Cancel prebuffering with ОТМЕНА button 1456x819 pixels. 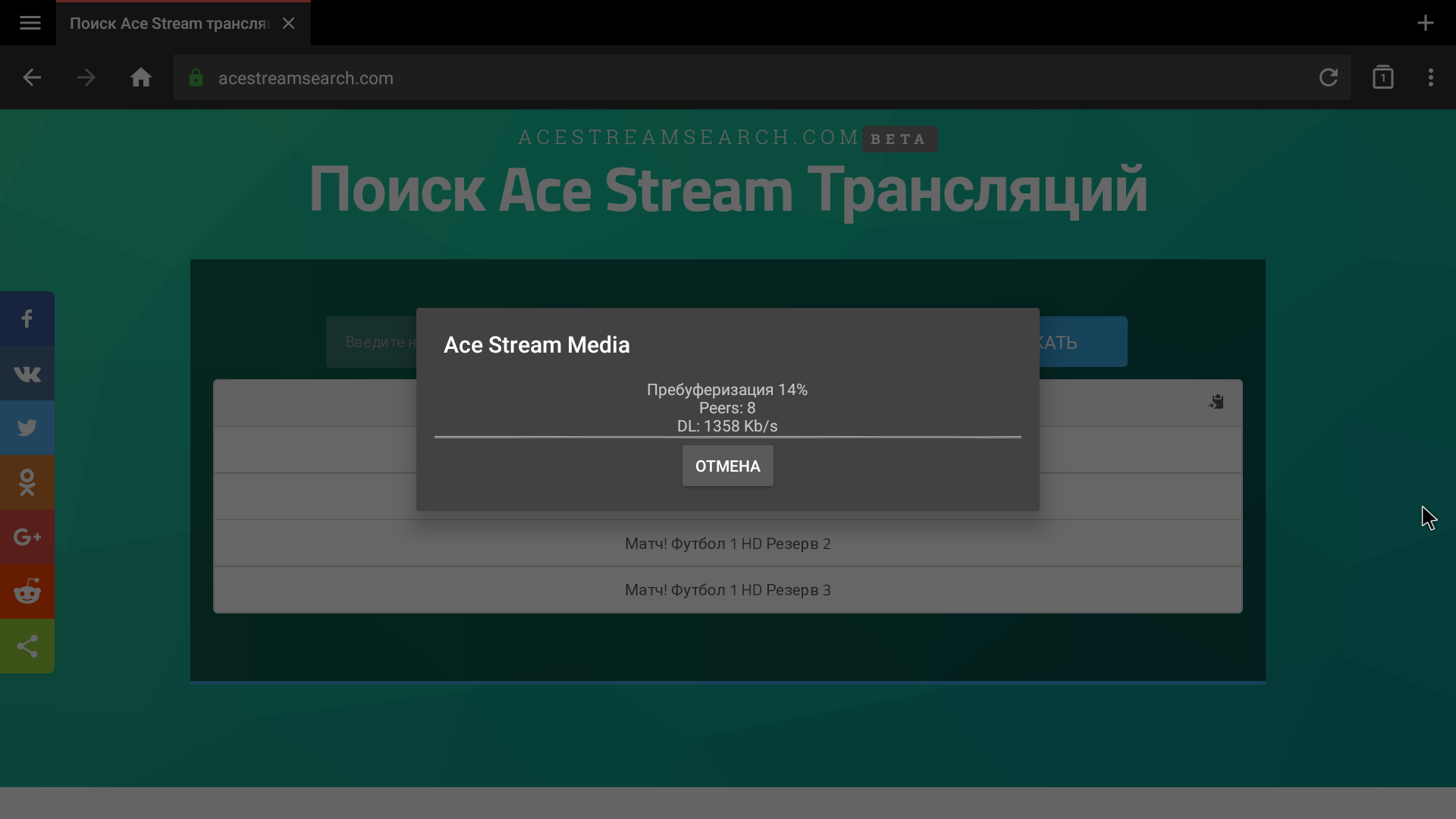click(728, 466)
